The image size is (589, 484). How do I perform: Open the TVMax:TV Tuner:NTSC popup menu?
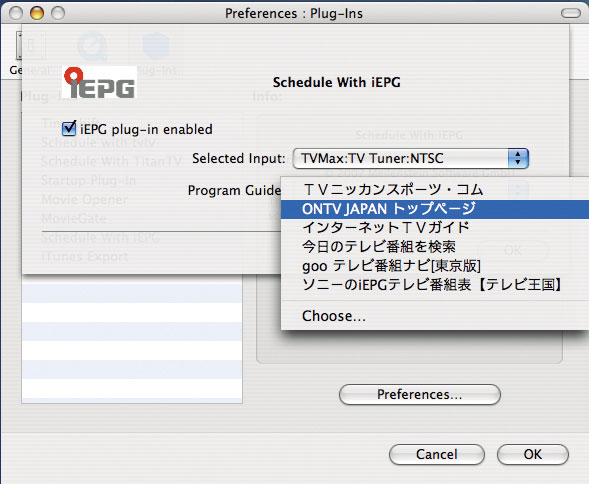[x=411, y=158]
